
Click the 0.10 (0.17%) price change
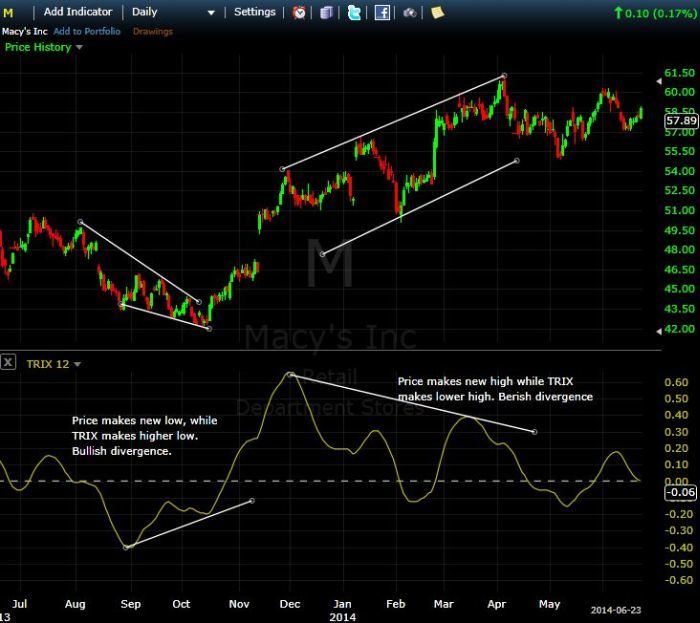point(655,13)
